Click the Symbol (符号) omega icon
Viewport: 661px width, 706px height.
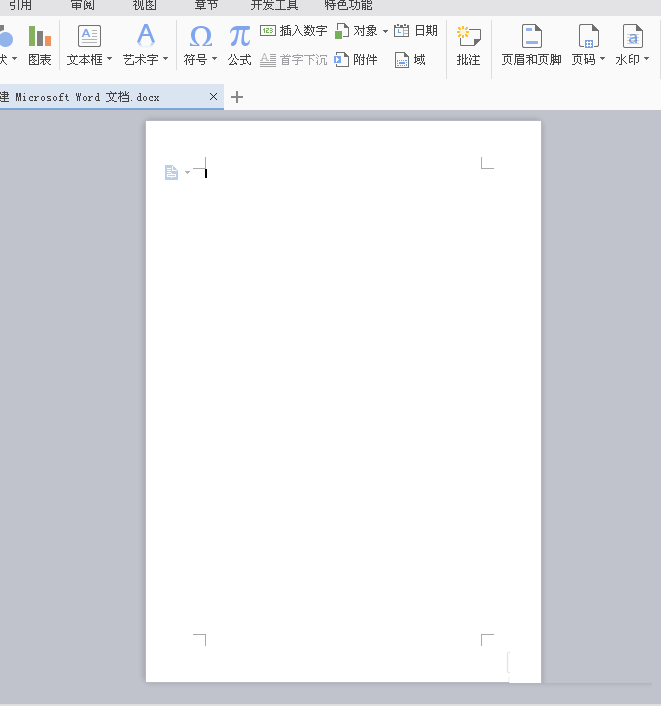coord(200,37)
